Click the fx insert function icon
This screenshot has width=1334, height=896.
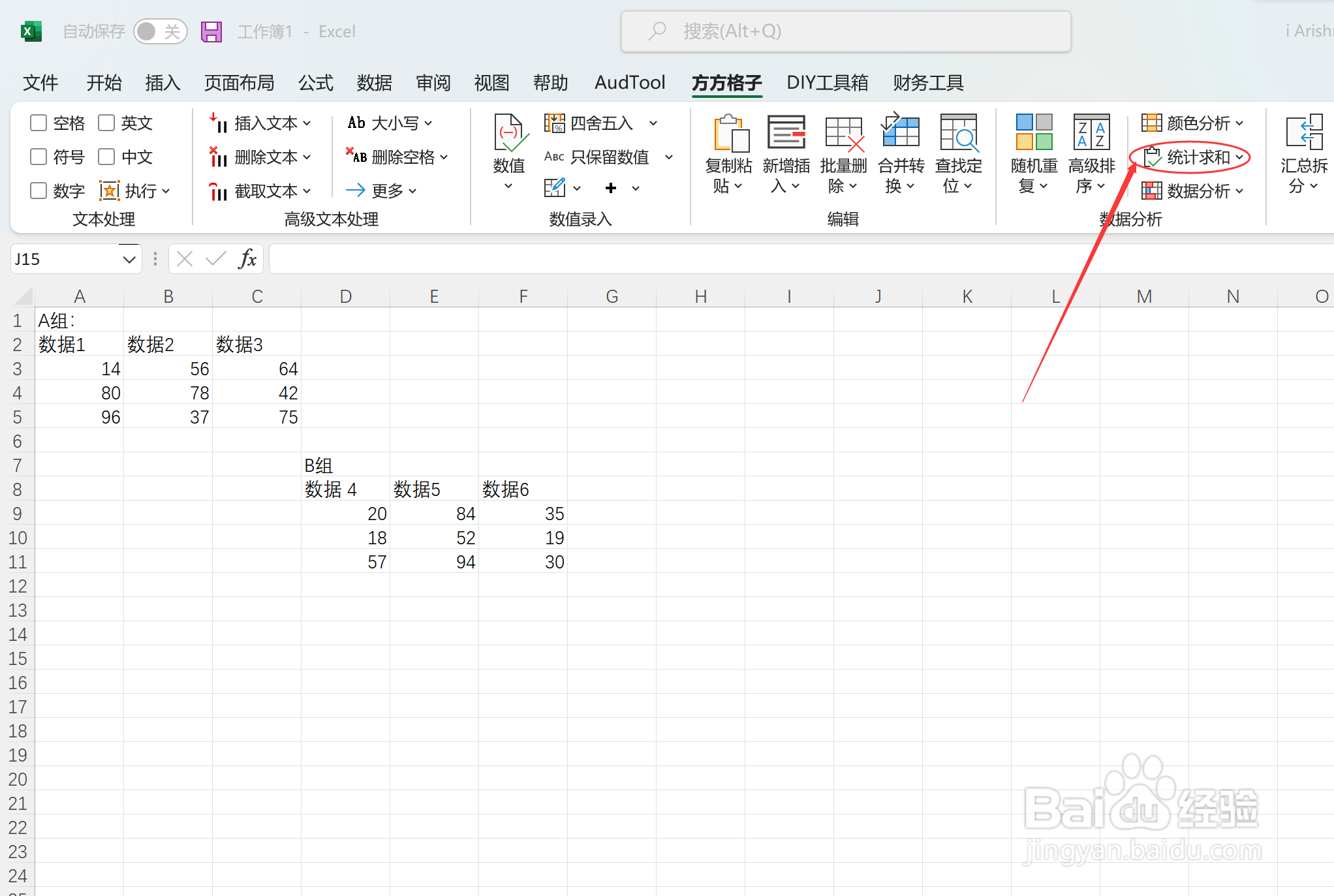point(247,259)
